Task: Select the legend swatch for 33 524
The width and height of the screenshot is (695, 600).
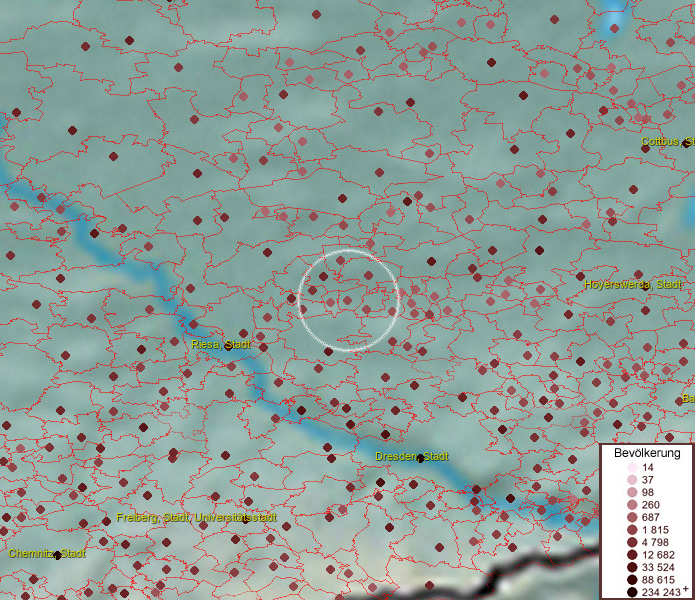Action: coord(631,567)
